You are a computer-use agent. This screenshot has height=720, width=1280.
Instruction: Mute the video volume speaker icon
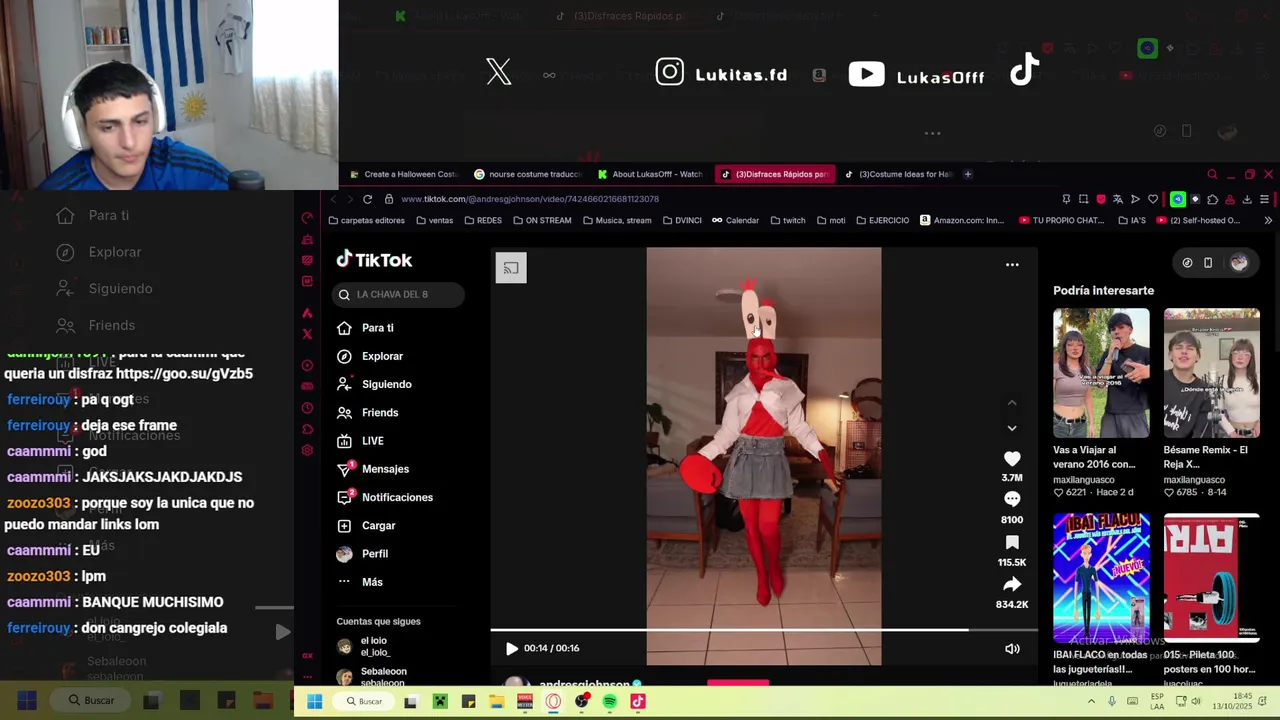click(x=1012, y=648)
